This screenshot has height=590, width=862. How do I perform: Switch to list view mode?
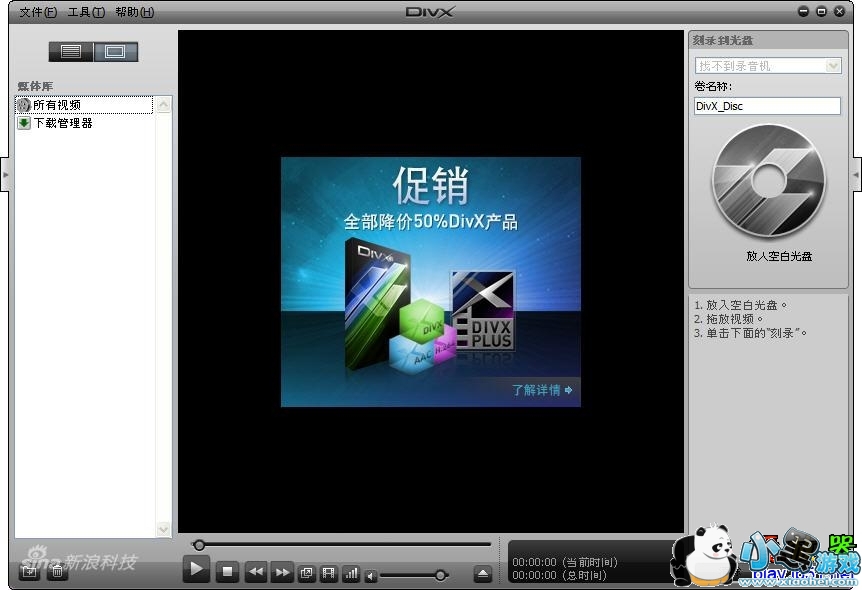71,51
